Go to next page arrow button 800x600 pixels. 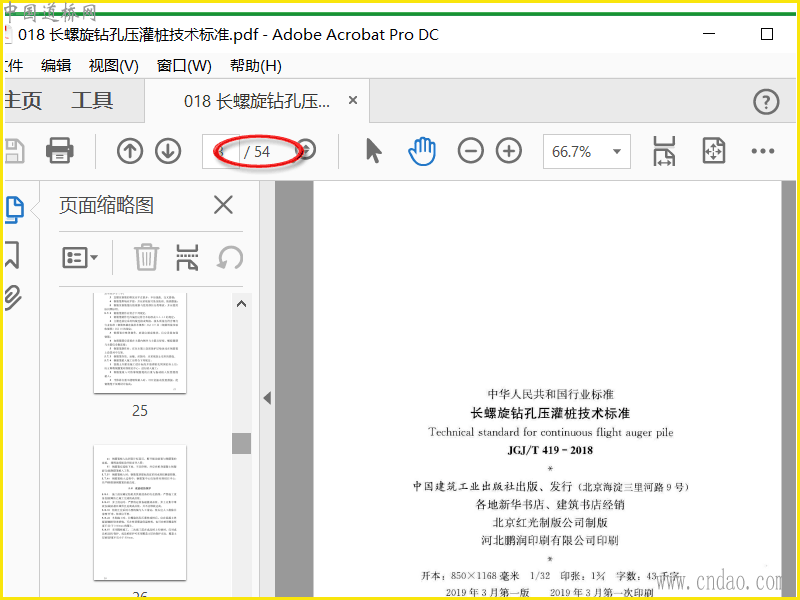168,151
